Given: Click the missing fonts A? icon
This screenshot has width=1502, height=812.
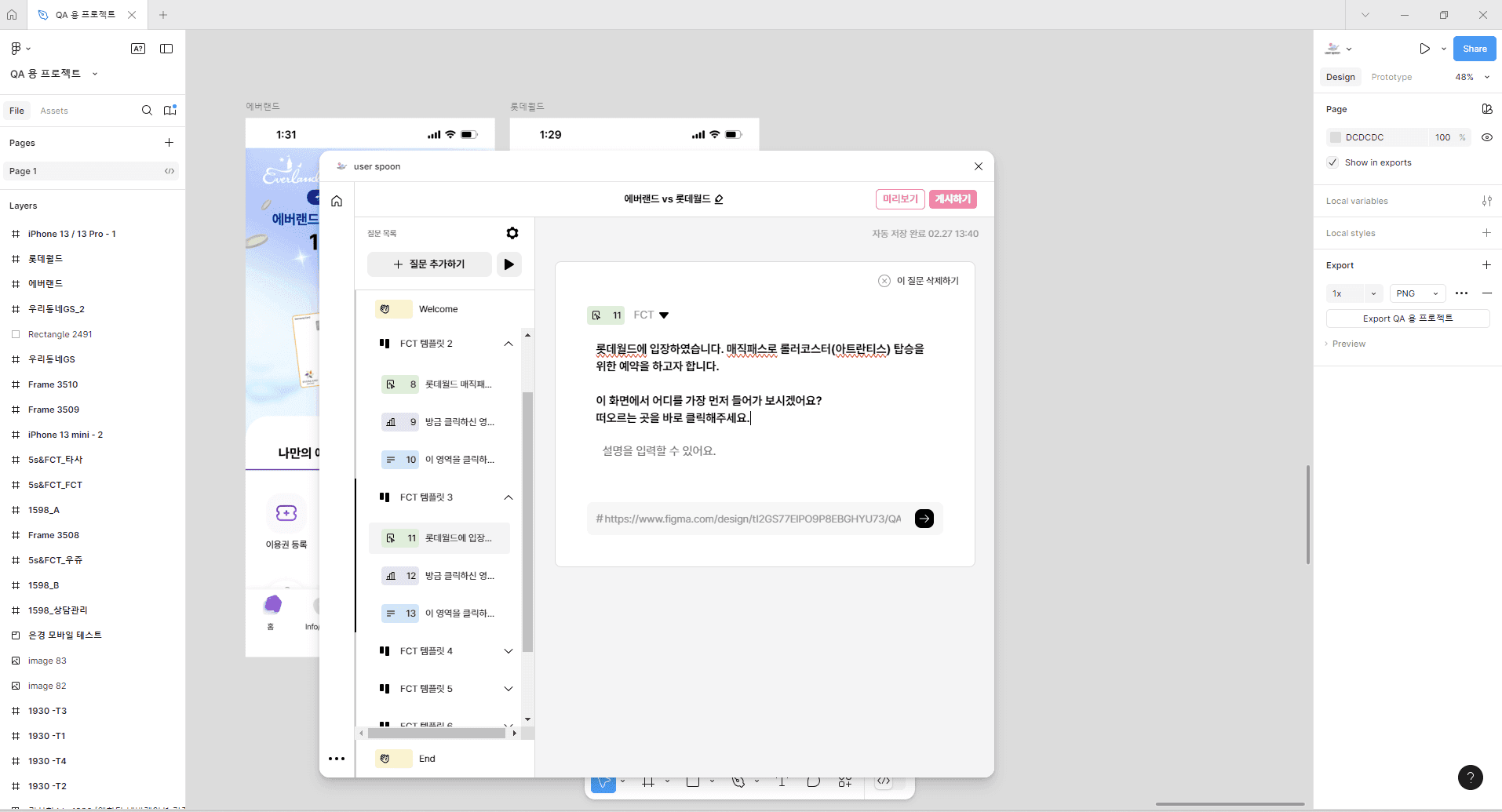Looking at the screenshot, I should pos(138,49).
